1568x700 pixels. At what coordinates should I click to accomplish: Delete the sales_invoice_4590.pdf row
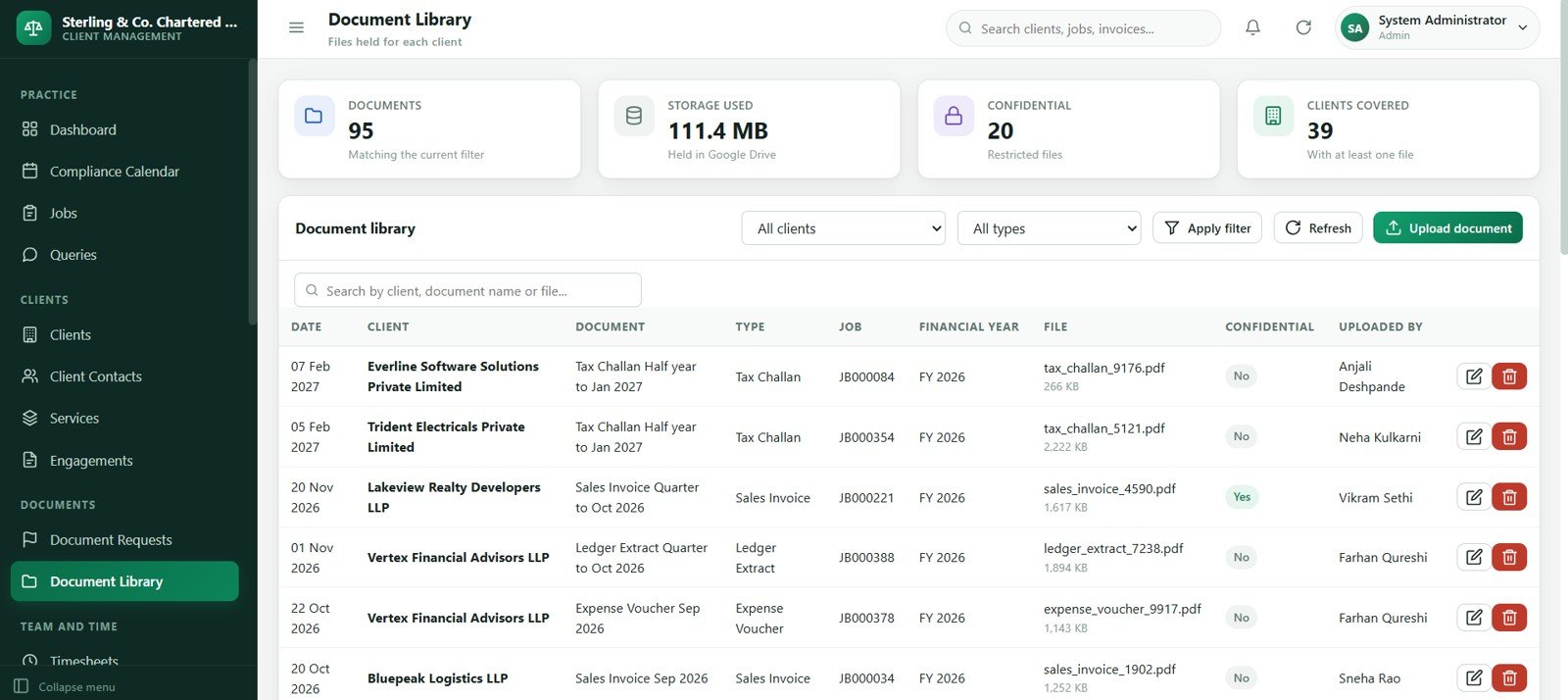click(x=1509, y=497)
